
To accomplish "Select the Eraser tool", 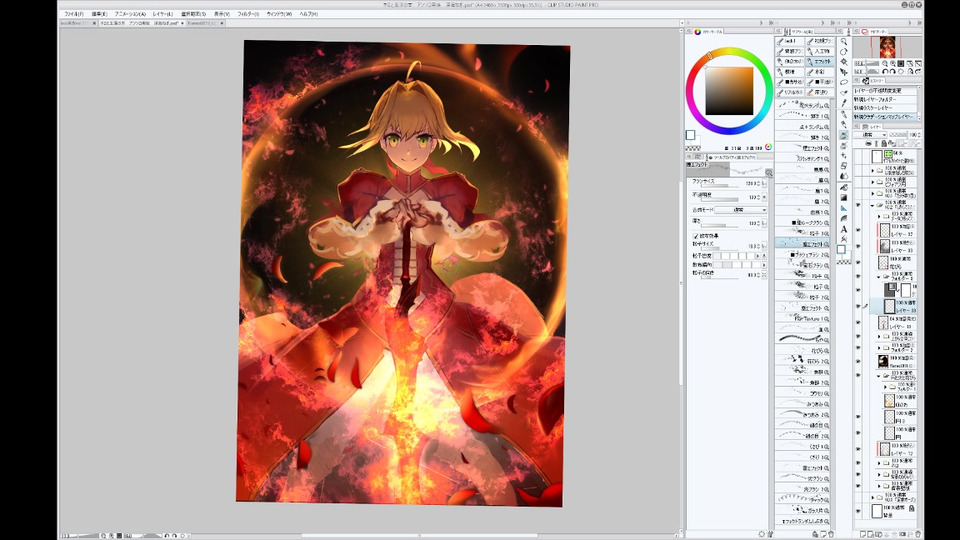I will 844,164.
